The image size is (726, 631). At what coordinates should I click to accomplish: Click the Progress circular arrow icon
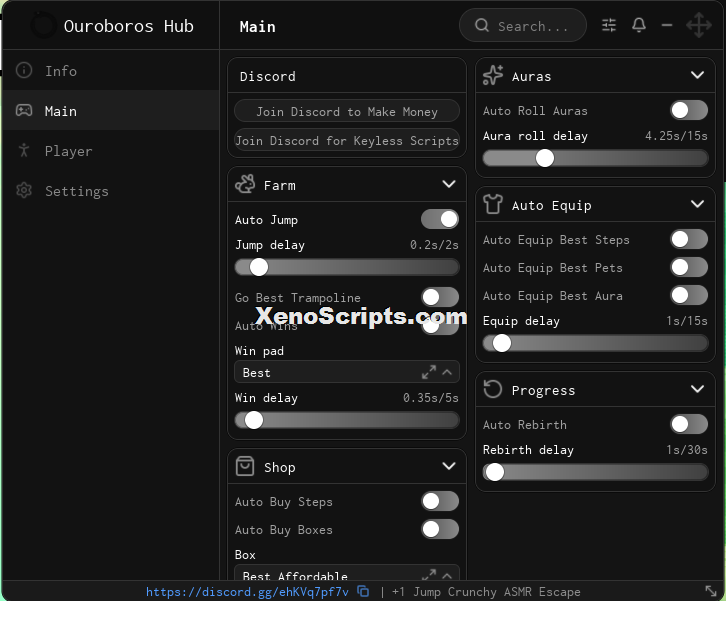[493, 389]
